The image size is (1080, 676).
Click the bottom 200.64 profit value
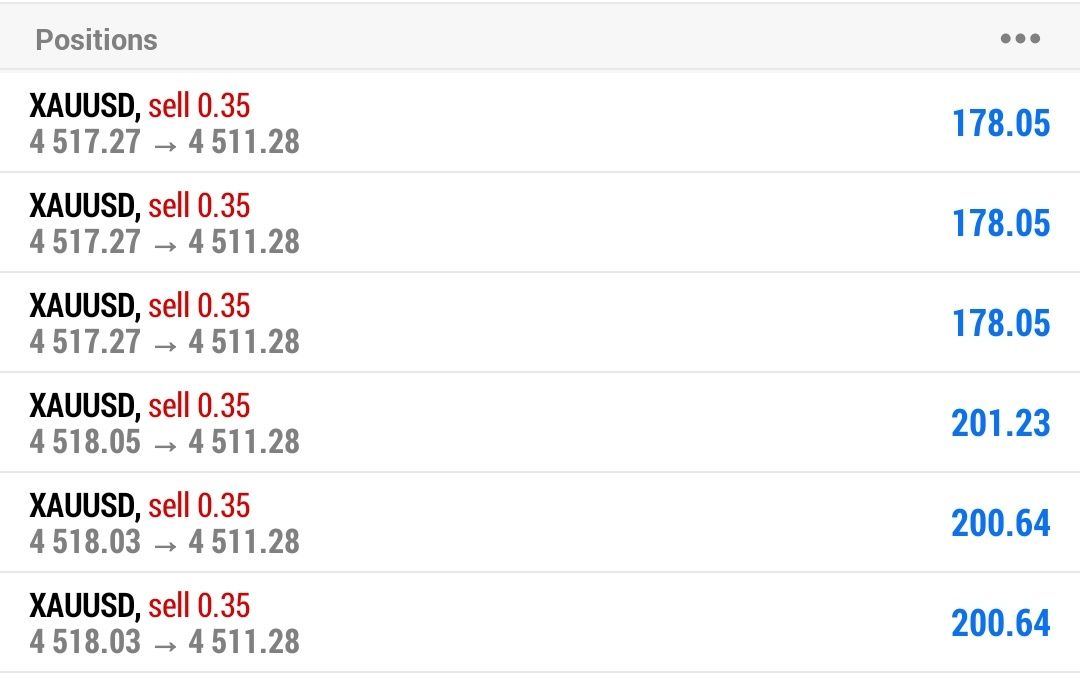click(1001, 623)
